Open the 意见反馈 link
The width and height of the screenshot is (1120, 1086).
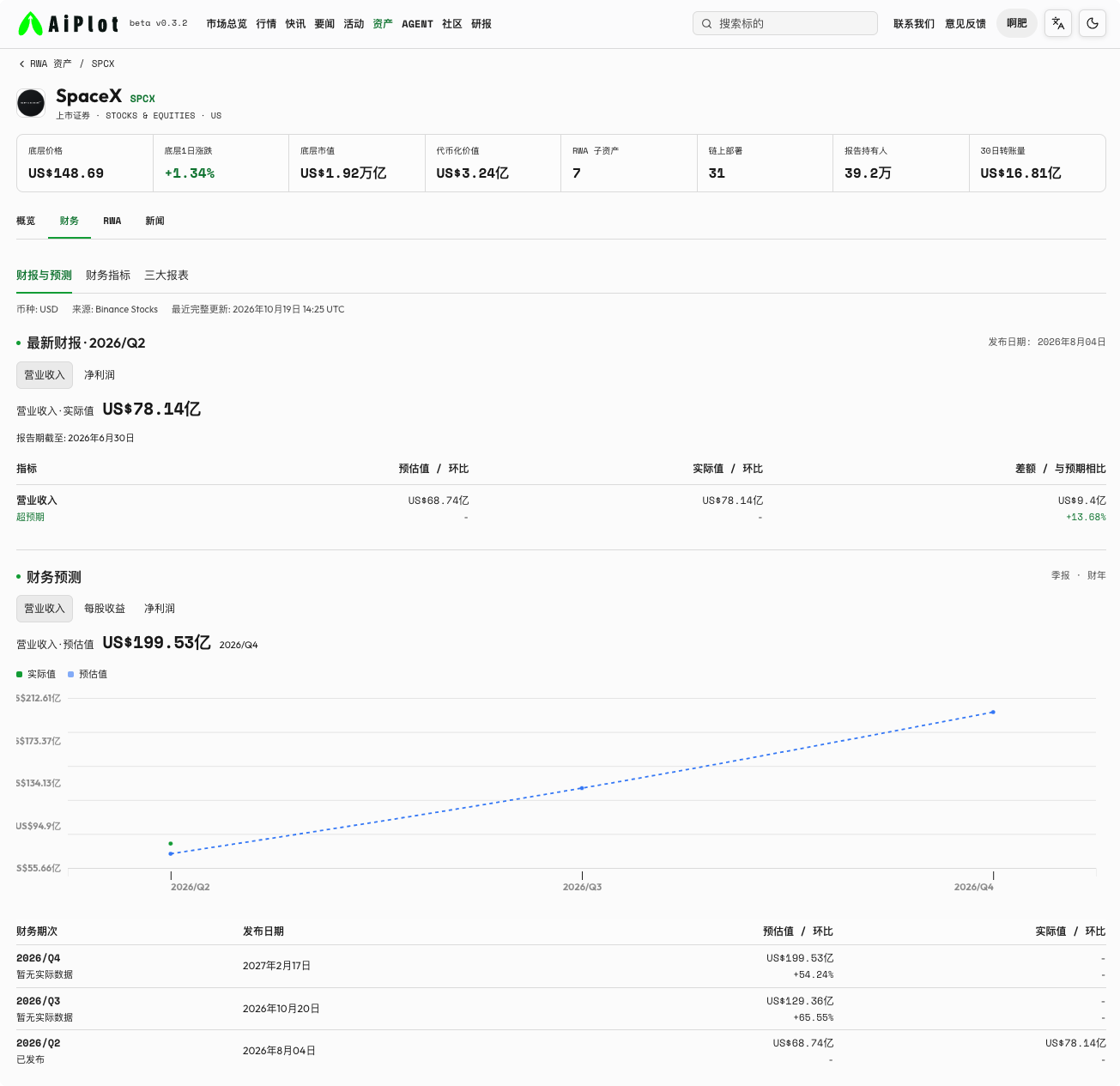[x=966, y=24]
